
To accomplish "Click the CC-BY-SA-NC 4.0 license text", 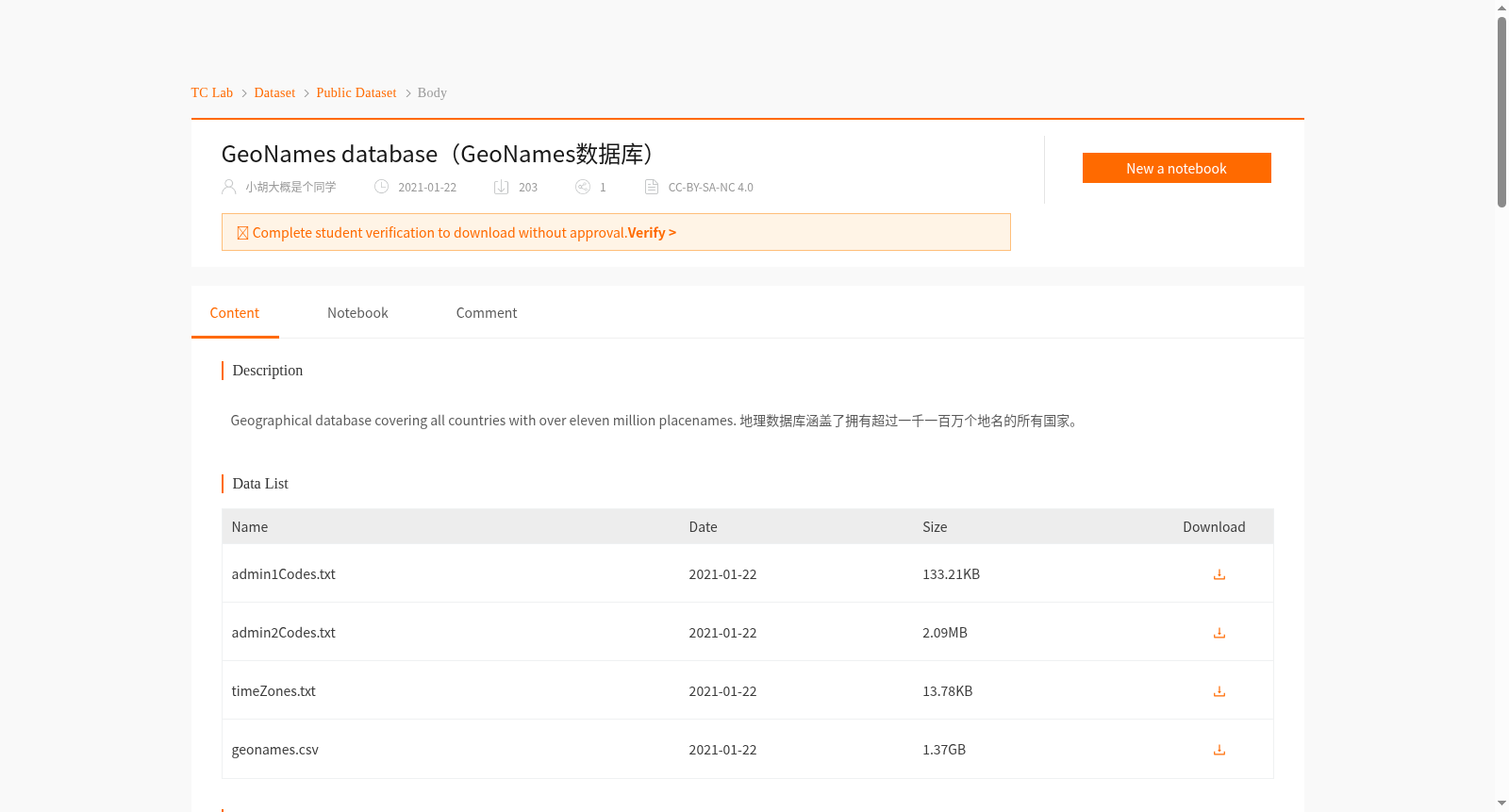I will [x=711, y=188].
